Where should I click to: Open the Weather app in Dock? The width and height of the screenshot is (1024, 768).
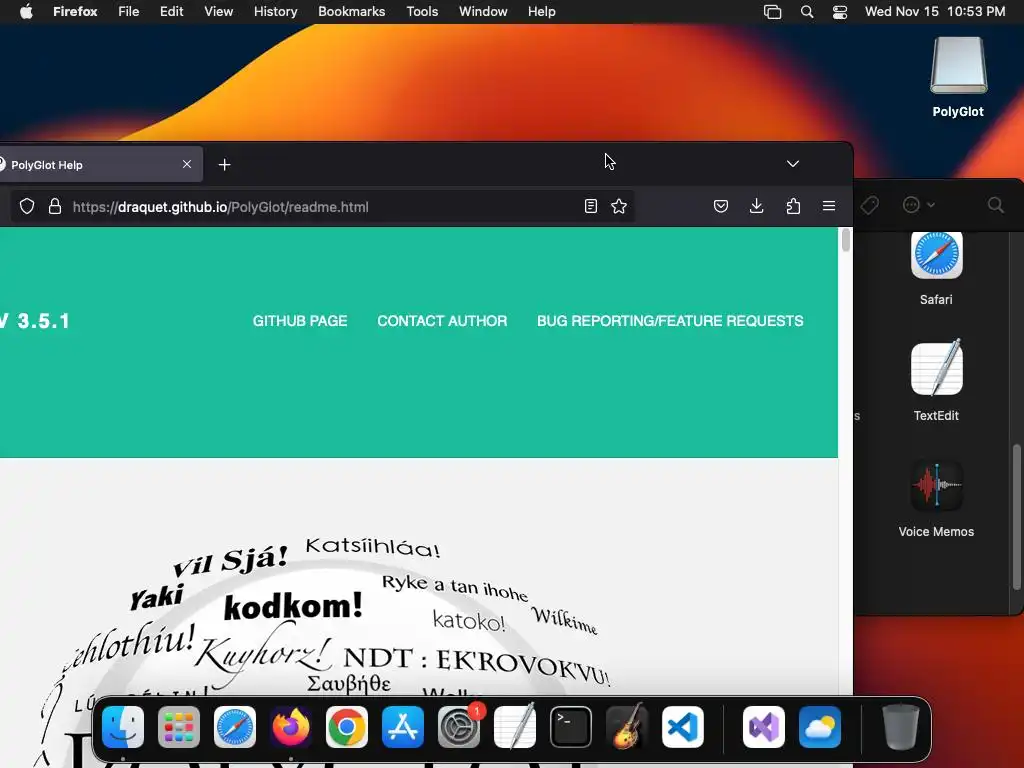coord(820,727)
